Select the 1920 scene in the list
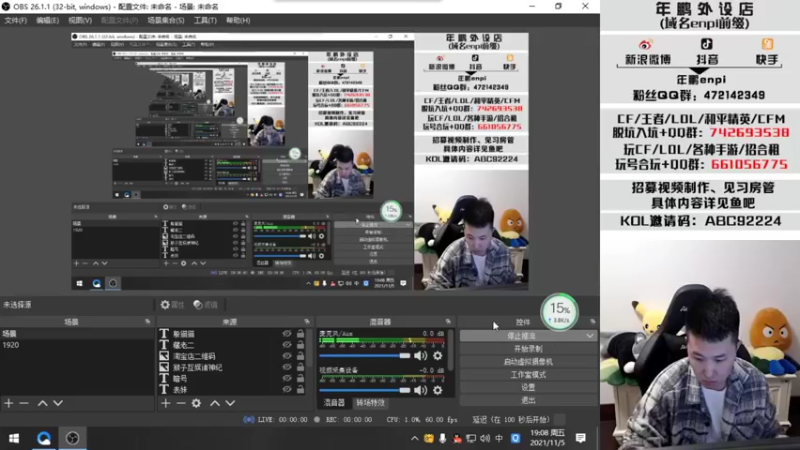Viewport: 800px width, 450px height. point(77,345)
